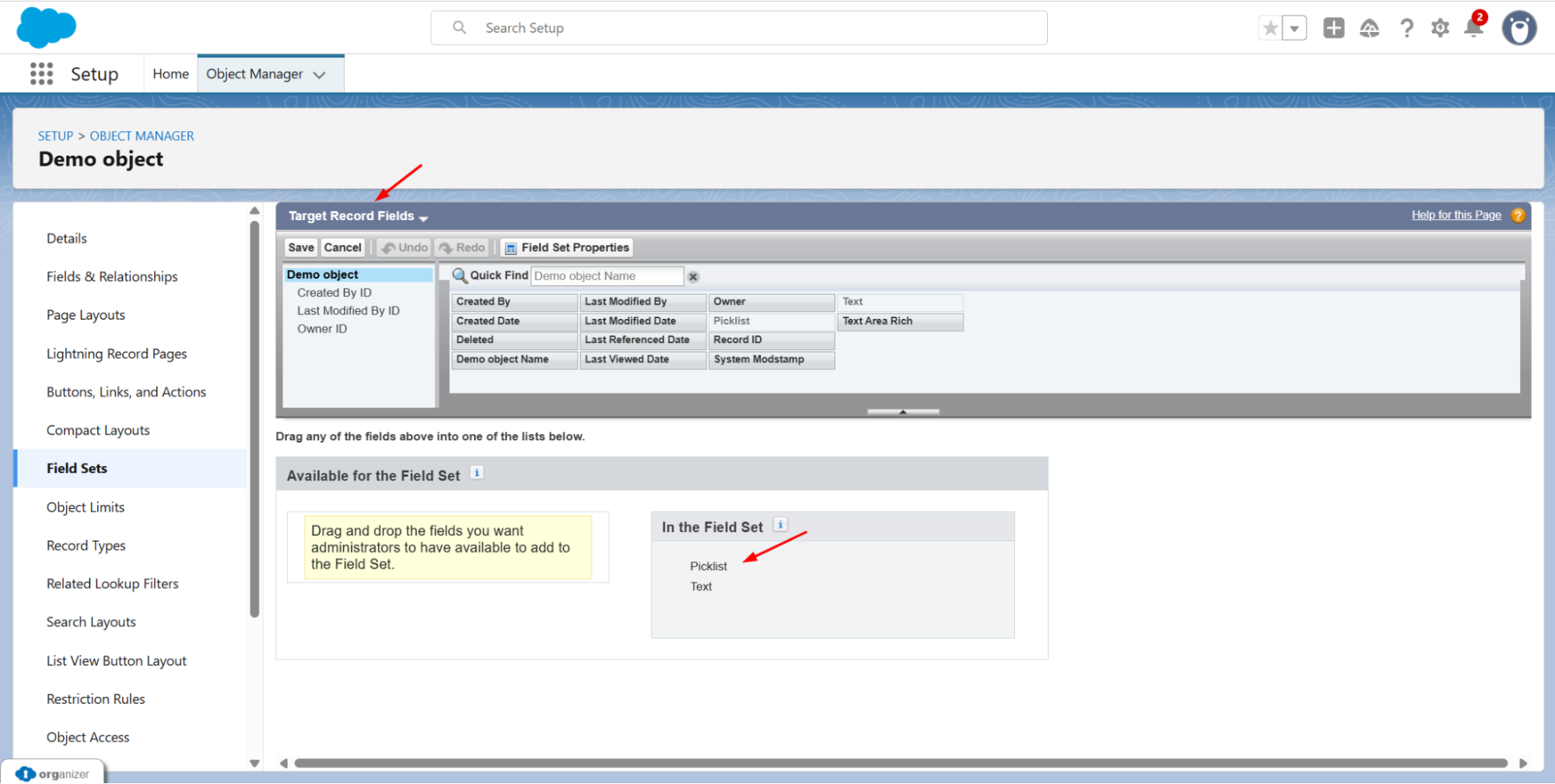Open the help question mark icon

1406,29
